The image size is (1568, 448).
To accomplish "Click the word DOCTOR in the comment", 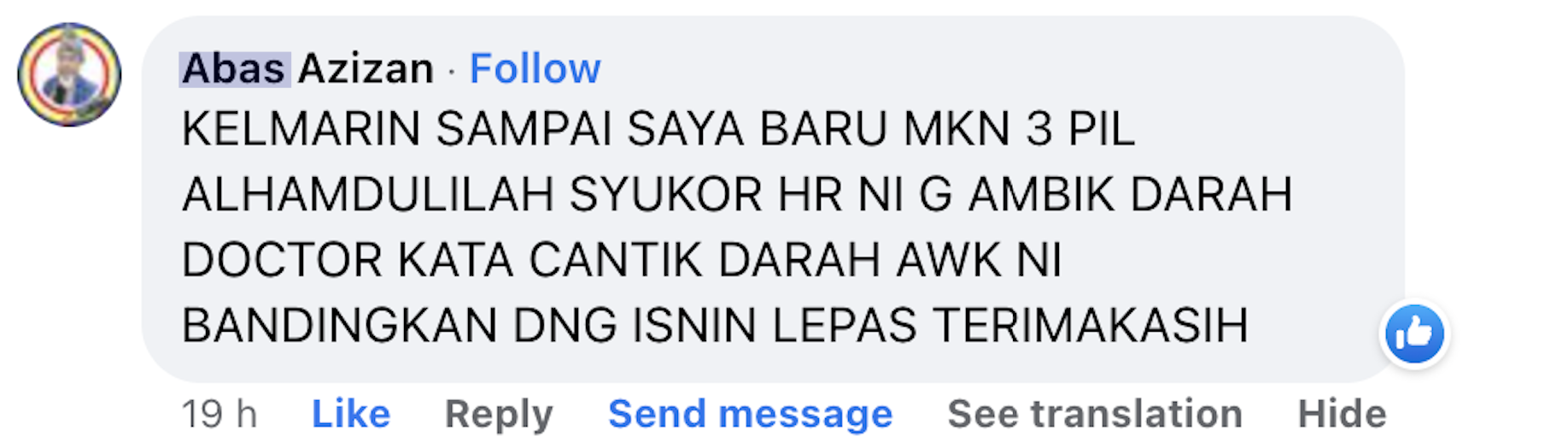I will click(x=282, y=260).
